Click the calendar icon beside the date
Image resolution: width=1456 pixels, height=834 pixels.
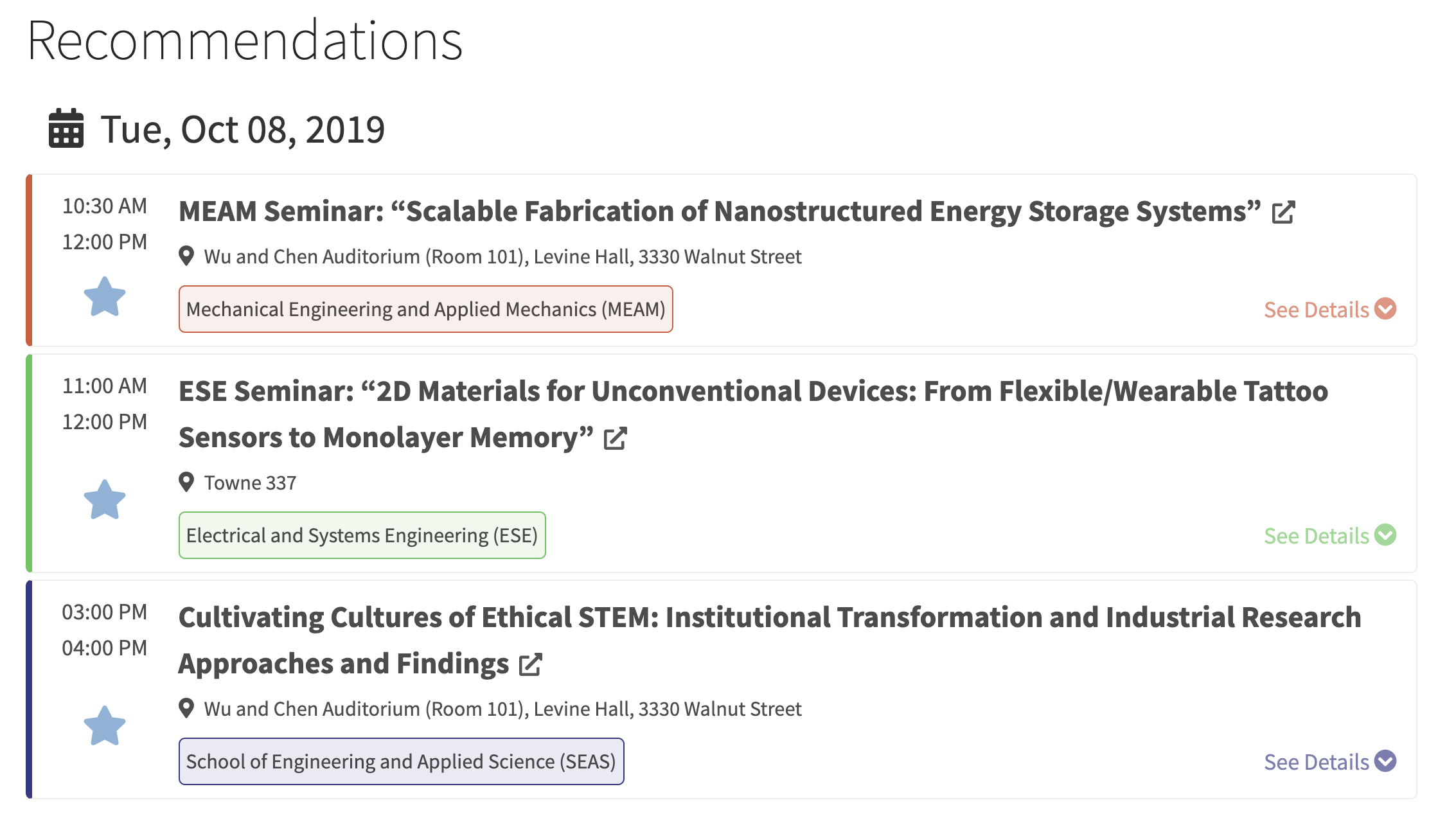tap(66, 129)
